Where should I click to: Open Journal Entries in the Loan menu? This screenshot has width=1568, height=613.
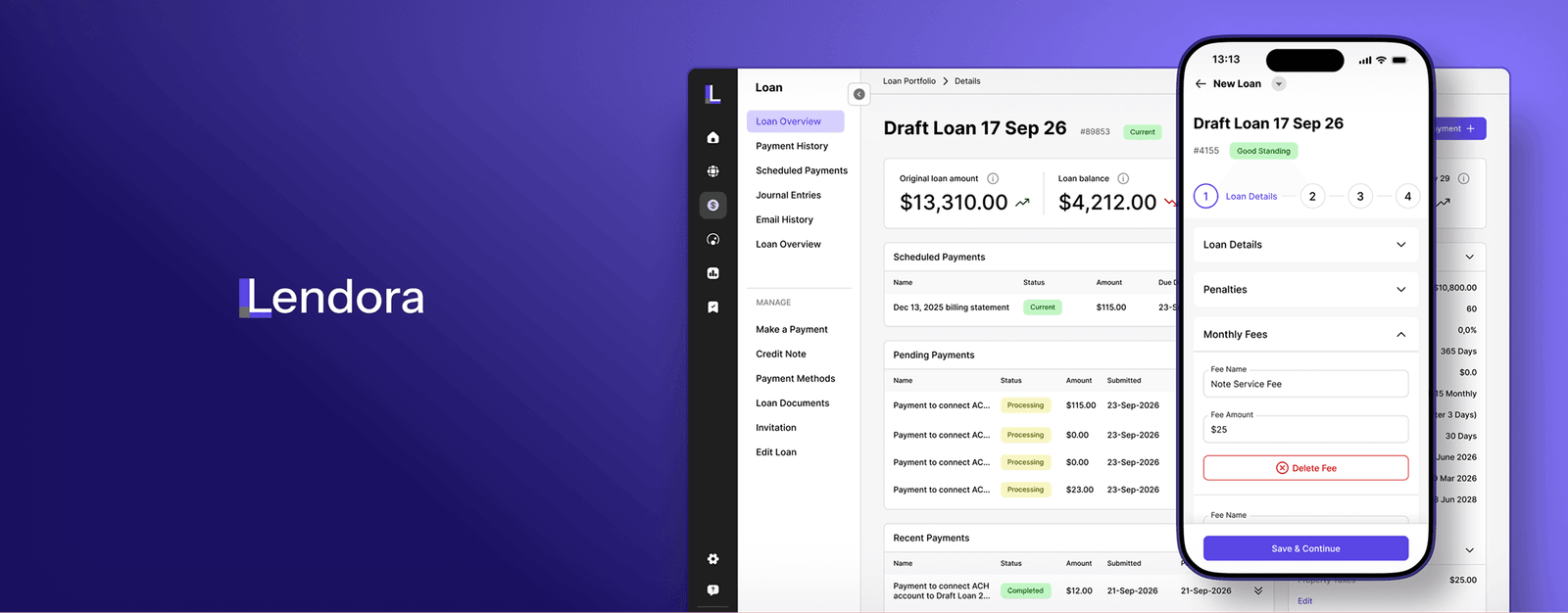(x=788, y=195)
